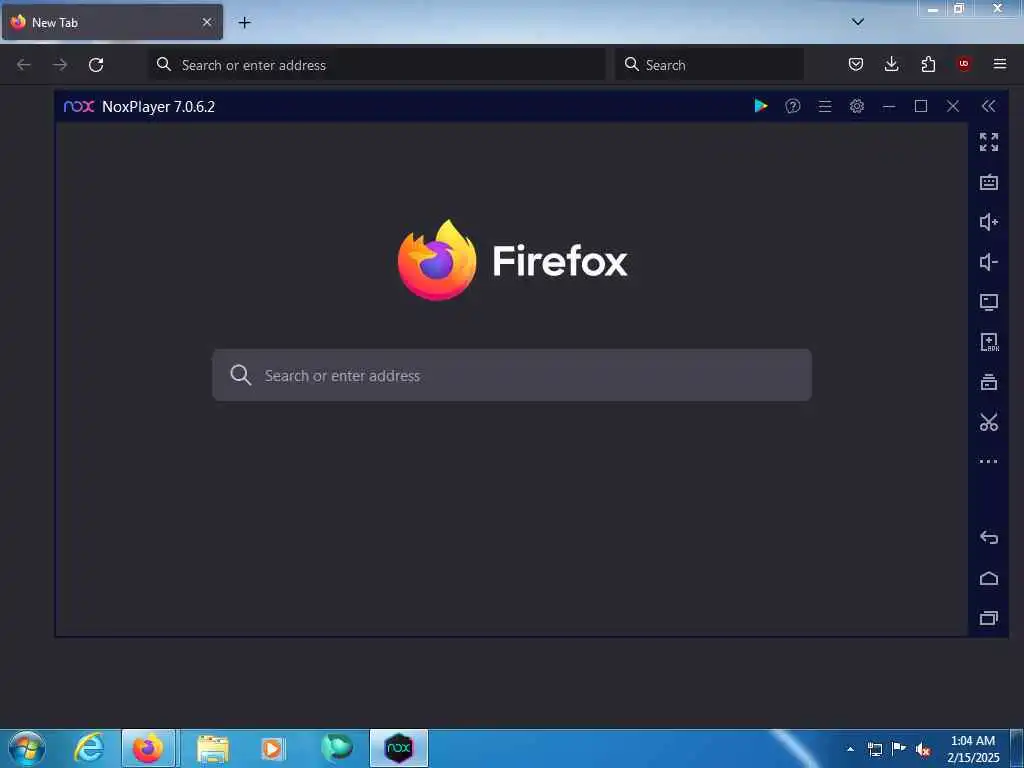Decrease volume in NoxPlayer sidebar
1024x768 pixels.
(989, 262)
